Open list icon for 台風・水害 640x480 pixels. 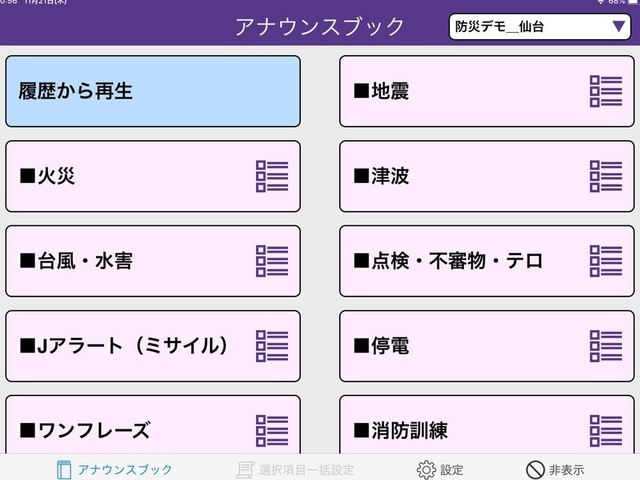(272, 261)
